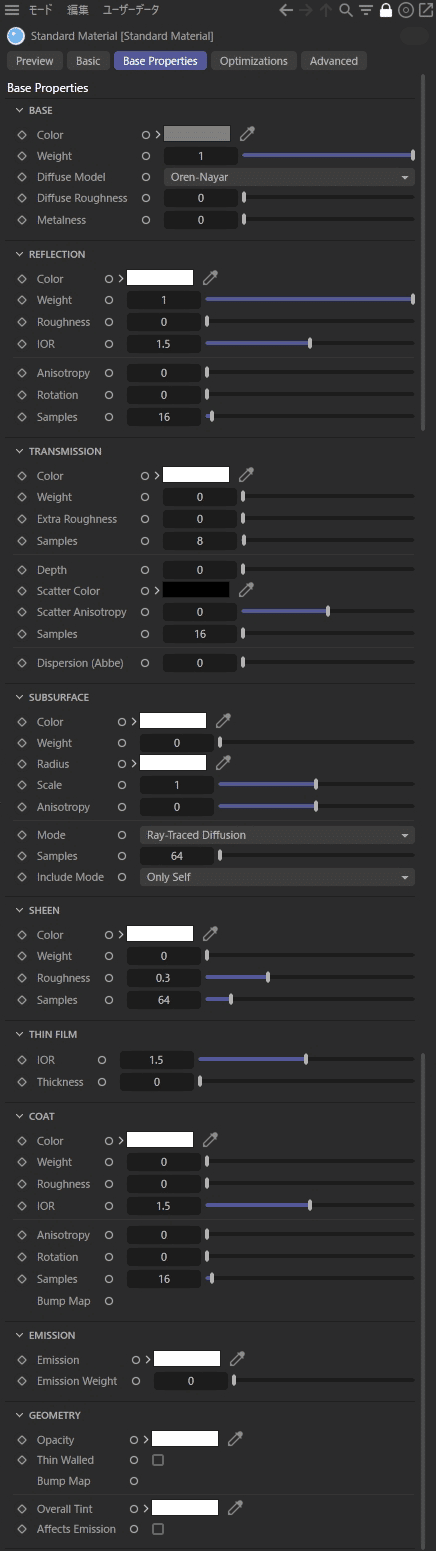Use the eyedropper for Scatter Color
Screen dimensions: 436x1551
click(x=246, y=590)
